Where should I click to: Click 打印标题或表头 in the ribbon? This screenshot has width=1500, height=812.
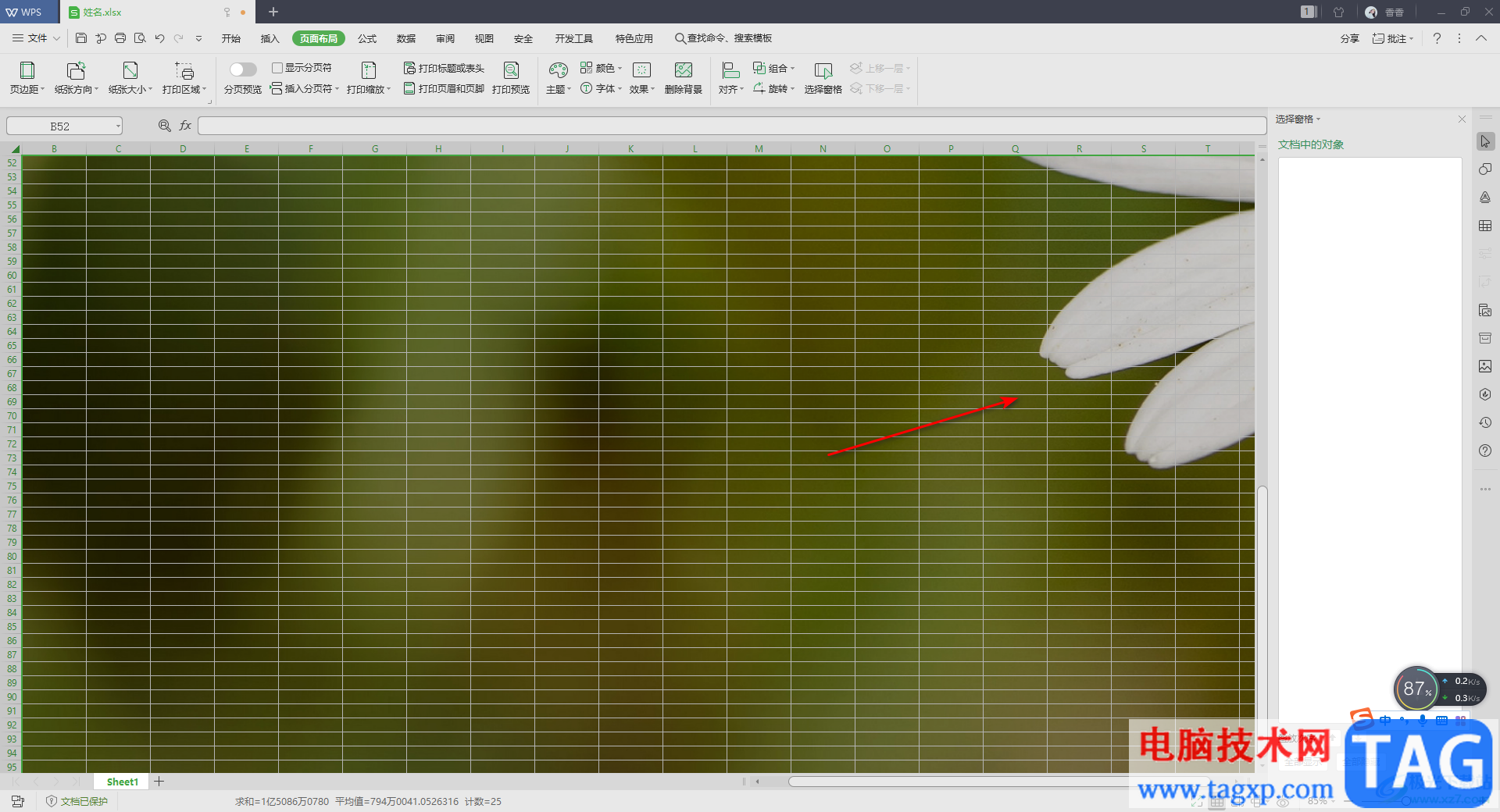[444, 68]
